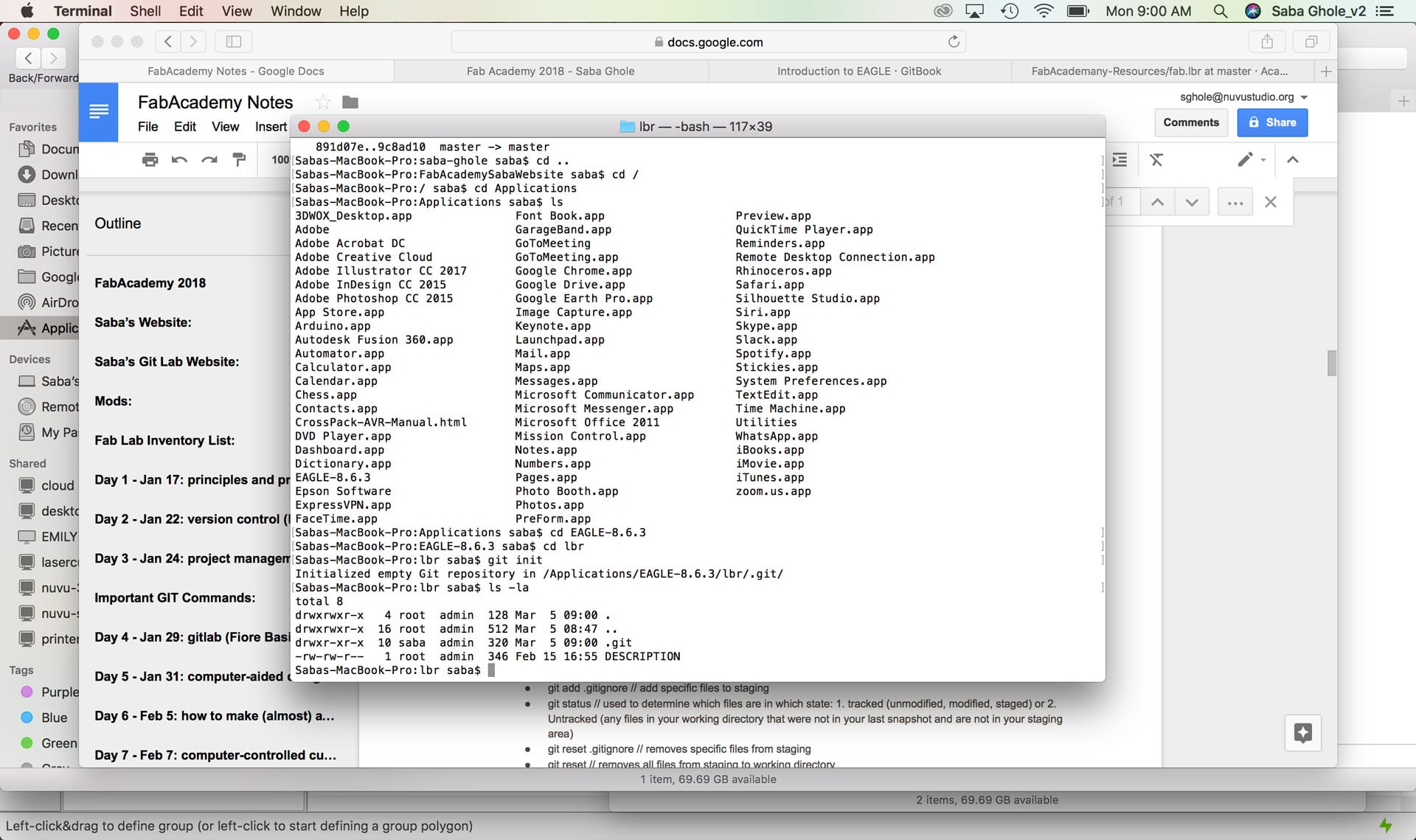Reload the docs.google.com page
Screen dimensions: 1416x840
[954, 42]
